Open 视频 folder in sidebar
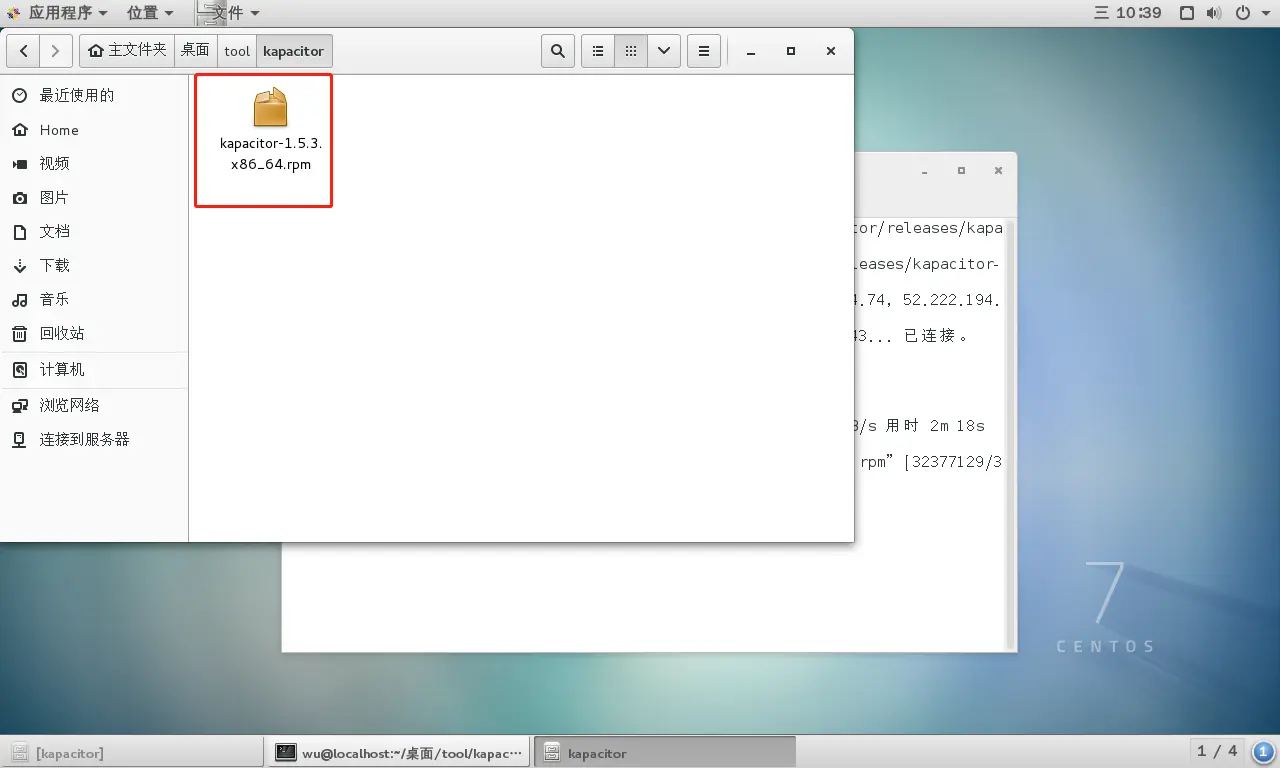Screen dimensions: 1280x768 [x=94, y=163]
